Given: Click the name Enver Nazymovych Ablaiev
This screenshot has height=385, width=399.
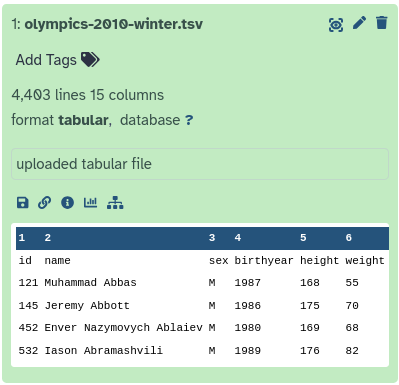Looking at the screenshot, I should click(x=123, y=328).
